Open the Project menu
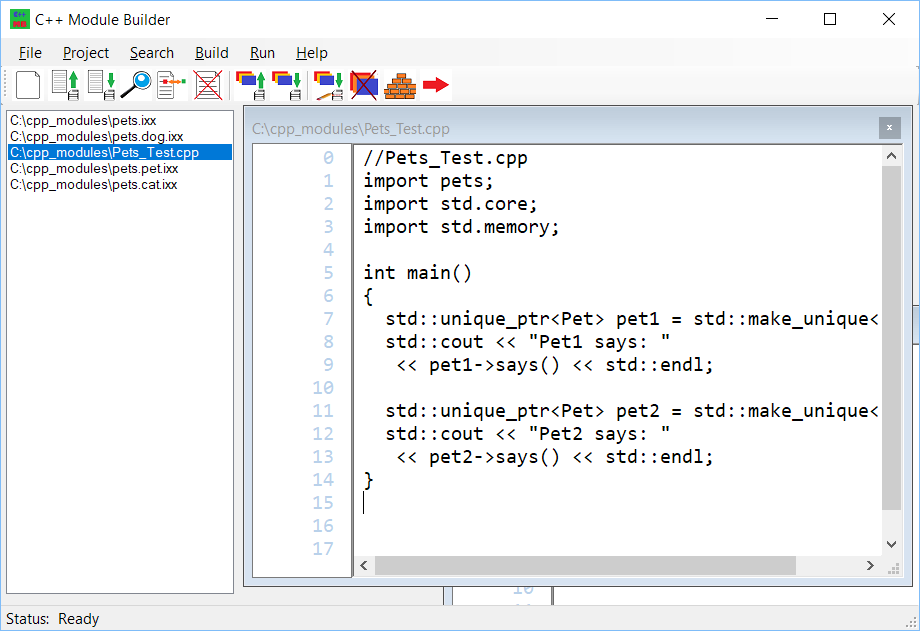 (86, 53)
